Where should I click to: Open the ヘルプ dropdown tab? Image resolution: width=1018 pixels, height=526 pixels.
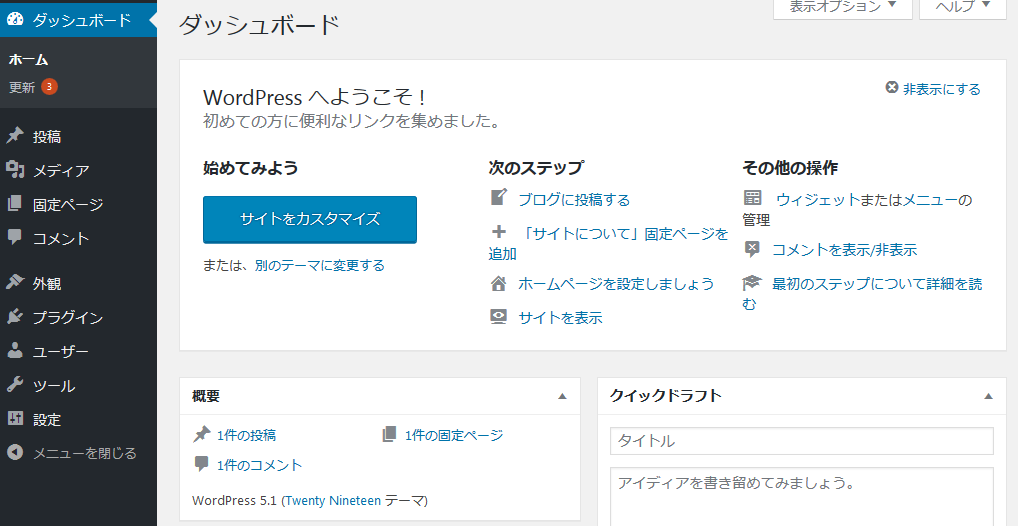[963, 8]
